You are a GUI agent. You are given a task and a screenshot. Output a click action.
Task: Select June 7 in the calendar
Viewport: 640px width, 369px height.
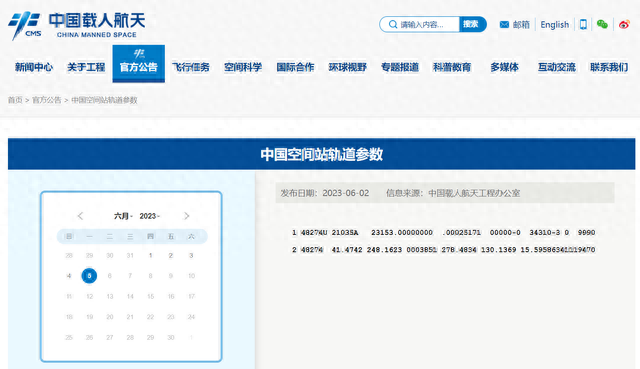pyautogui.click(x=130, y=276)
